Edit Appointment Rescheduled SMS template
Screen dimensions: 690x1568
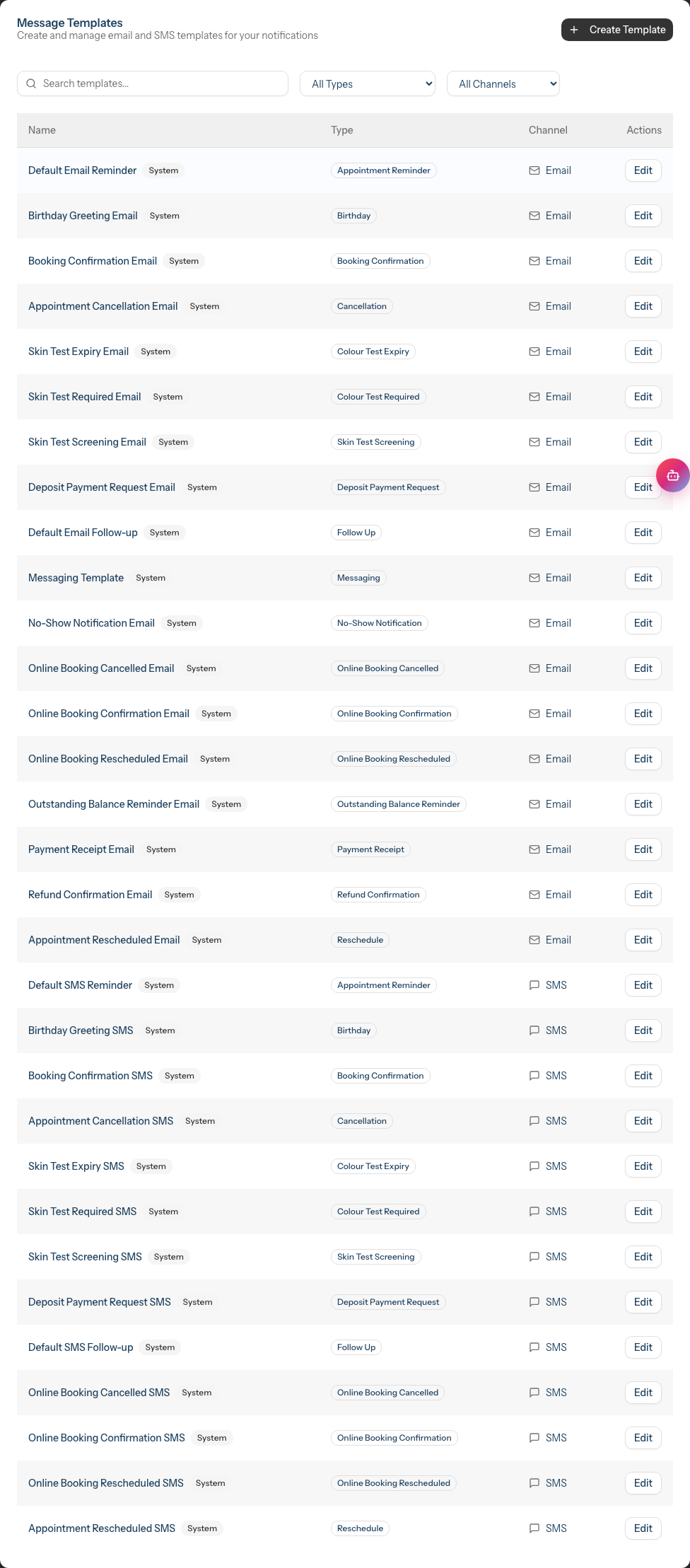pyautogui.click(x=643, y=1528)
